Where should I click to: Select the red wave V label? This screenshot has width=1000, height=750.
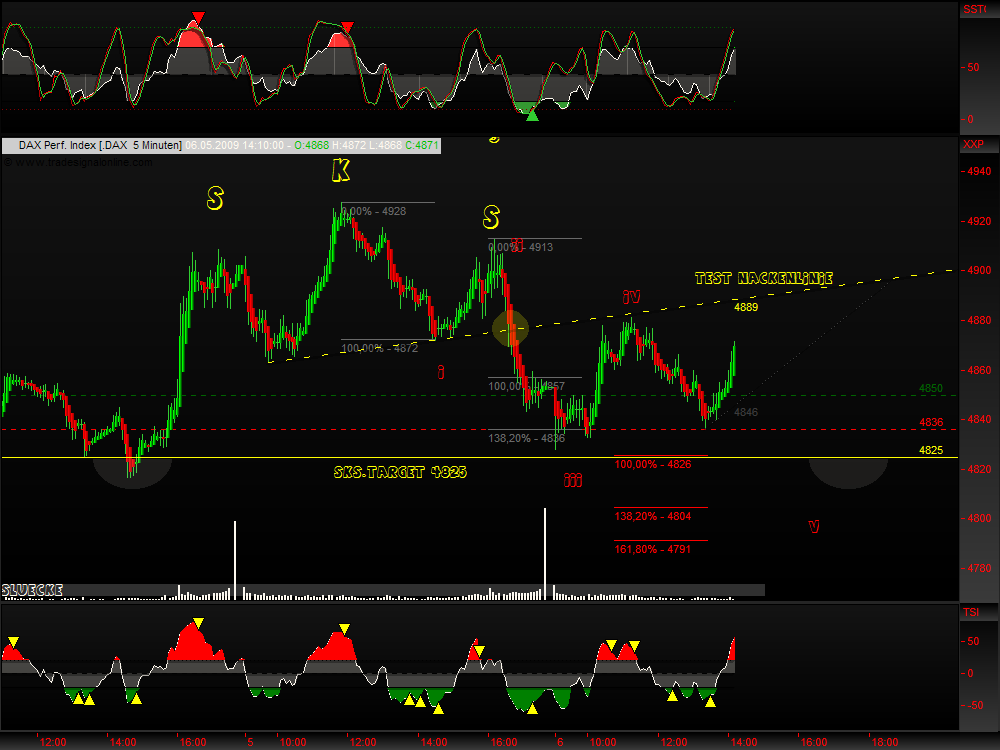[x=814, y=526]
